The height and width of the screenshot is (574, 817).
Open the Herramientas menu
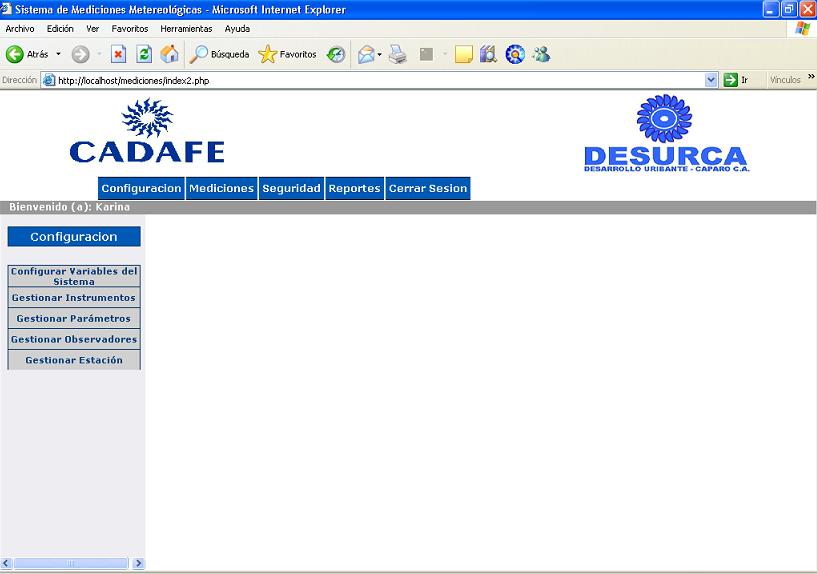coord(186,29)
